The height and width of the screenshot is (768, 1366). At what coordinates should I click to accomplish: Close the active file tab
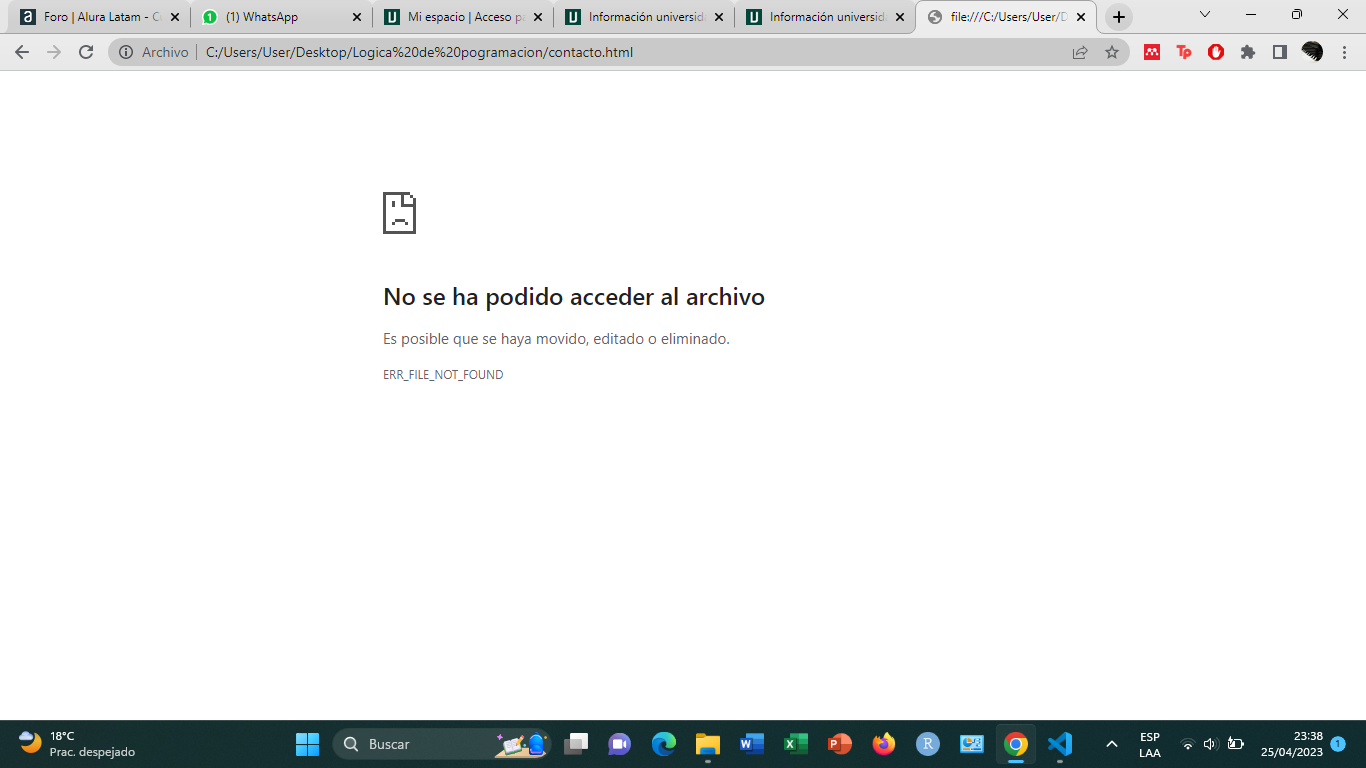tap(1081, 17)
